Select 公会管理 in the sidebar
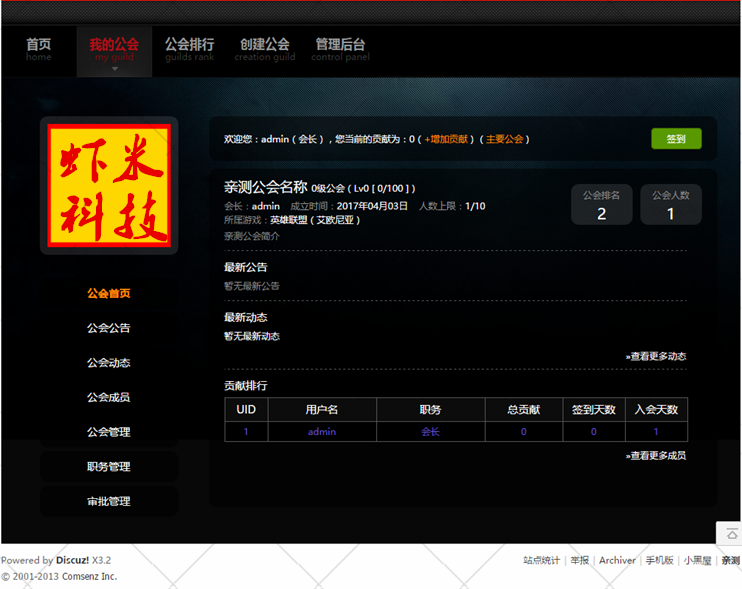742x589 pixels. coord(108,432)
